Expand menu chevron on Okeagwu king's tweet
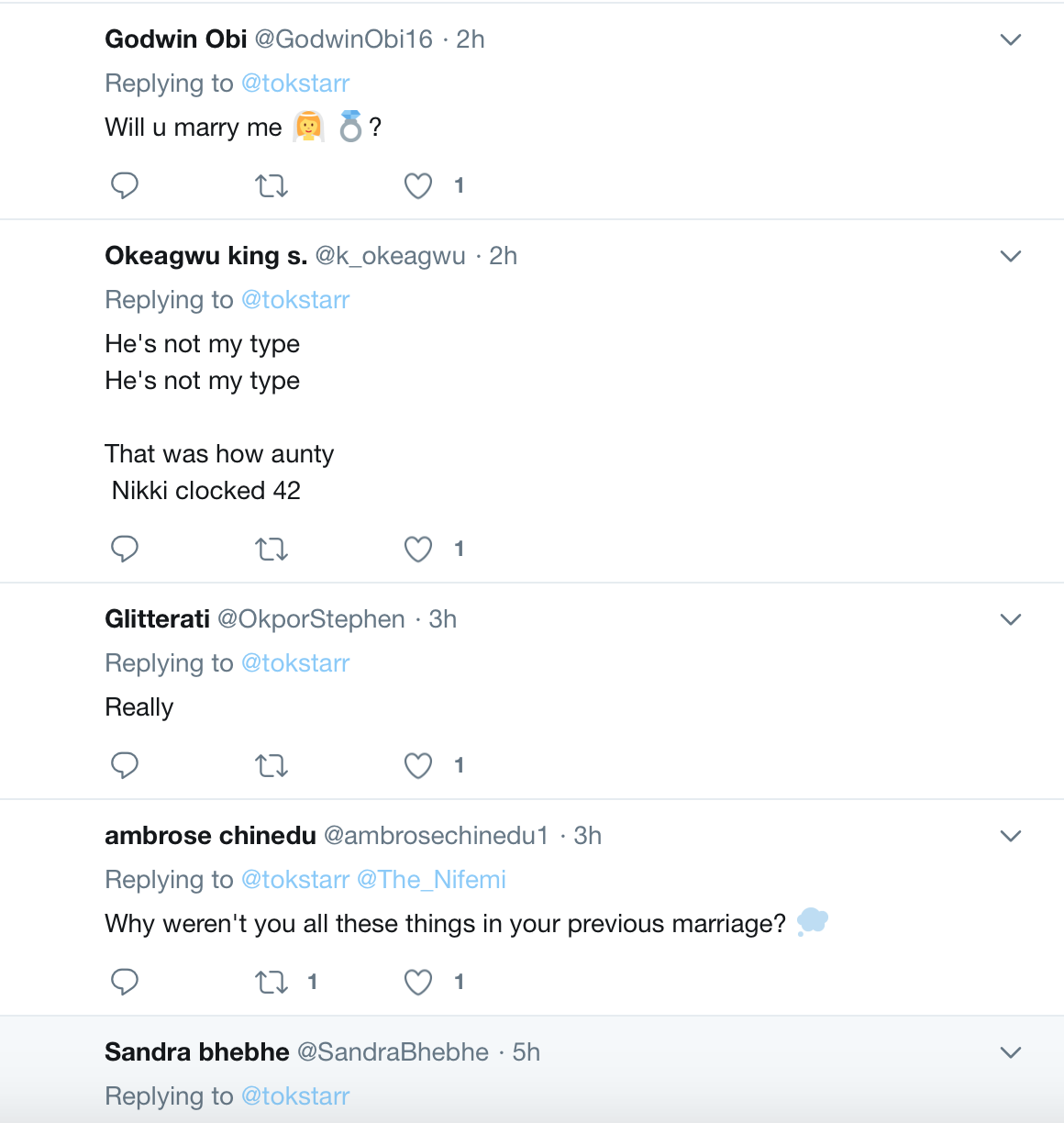The width and height of the screenshot is (1064, 1123). point(1010,256)
